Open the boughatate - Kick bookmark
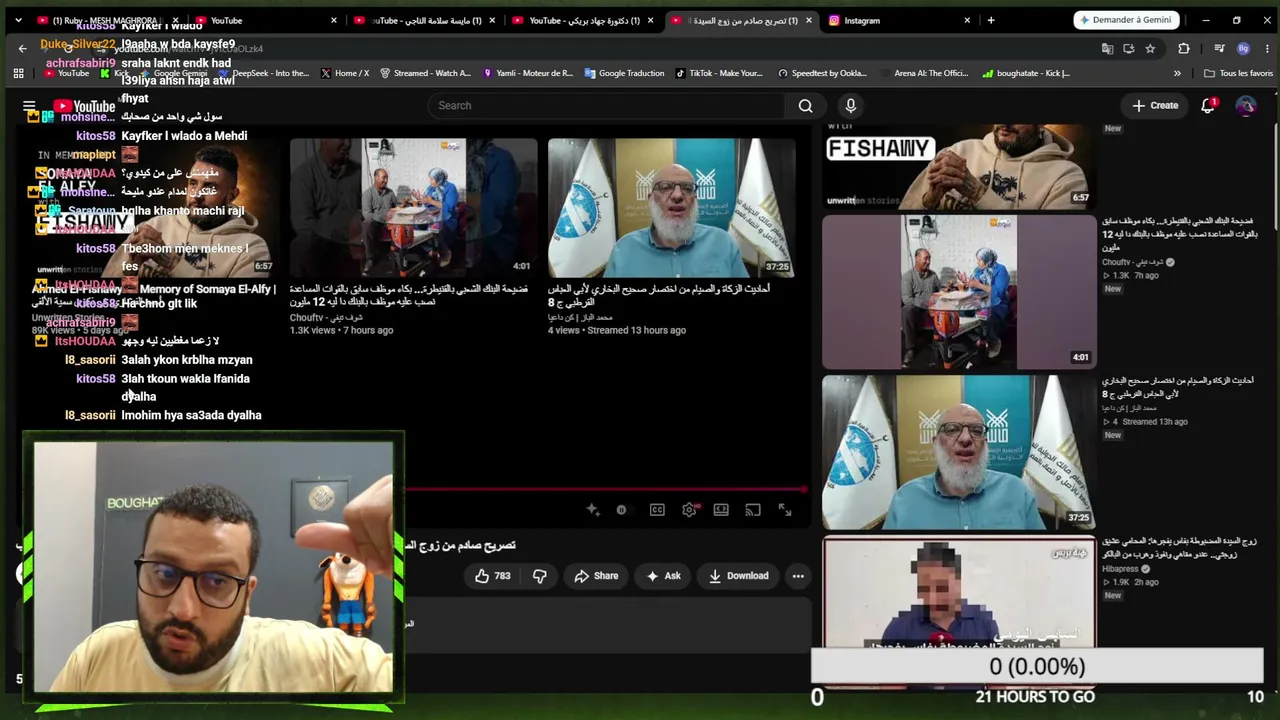The height and width of the screenshot is (720, 1280). click(1026, 73)
